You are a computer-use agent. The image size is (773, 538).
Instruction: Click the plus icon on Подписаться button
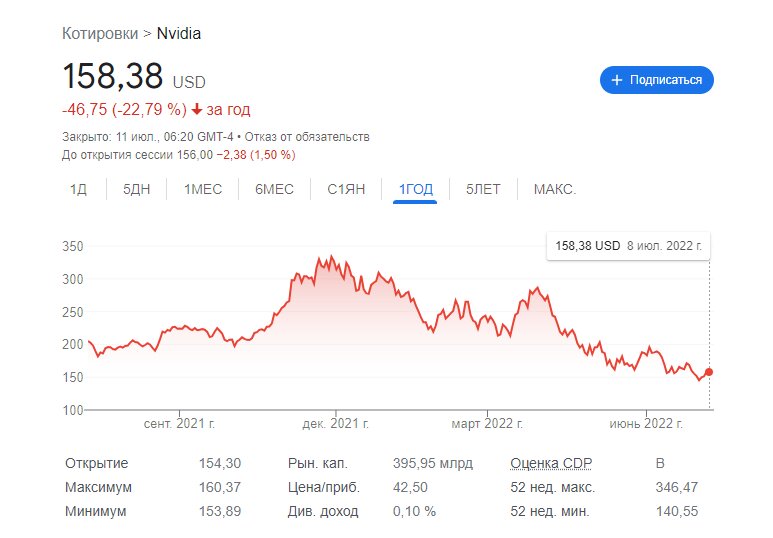click(616, 80)
